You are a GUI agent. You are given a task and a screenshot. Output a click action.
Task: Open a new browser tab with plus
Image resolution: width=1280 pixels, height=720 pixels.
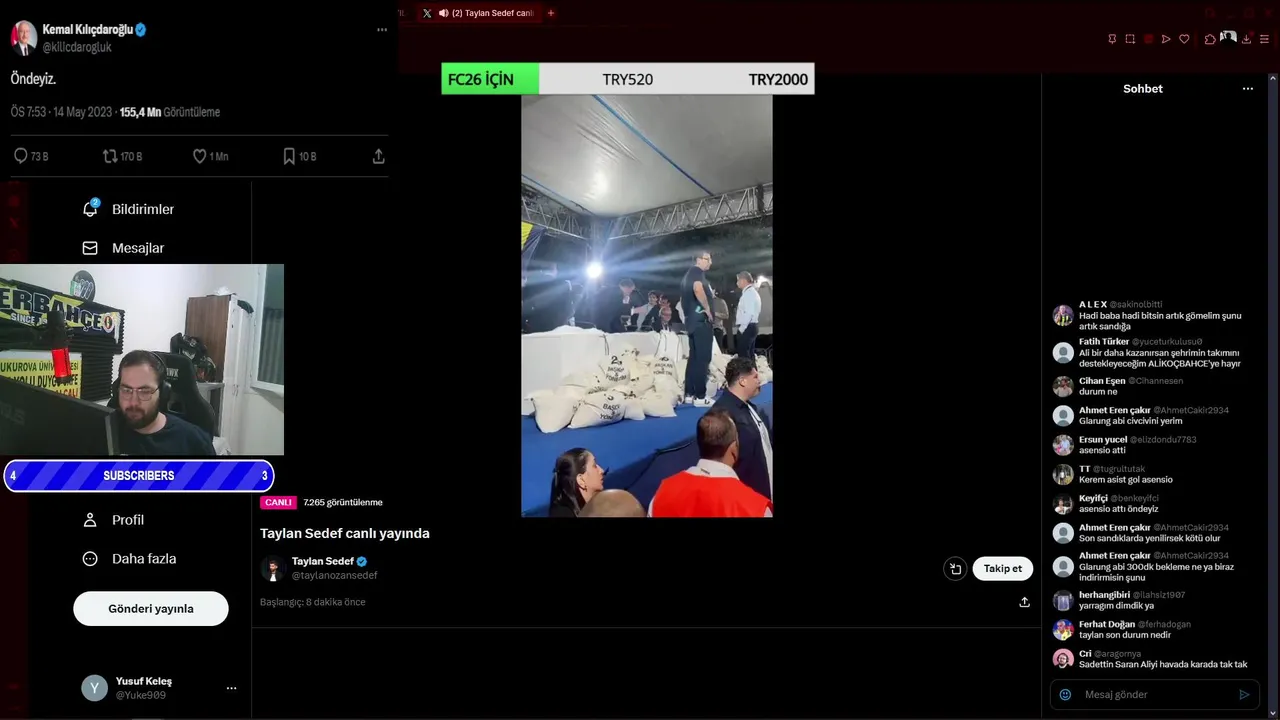(550, 13)
